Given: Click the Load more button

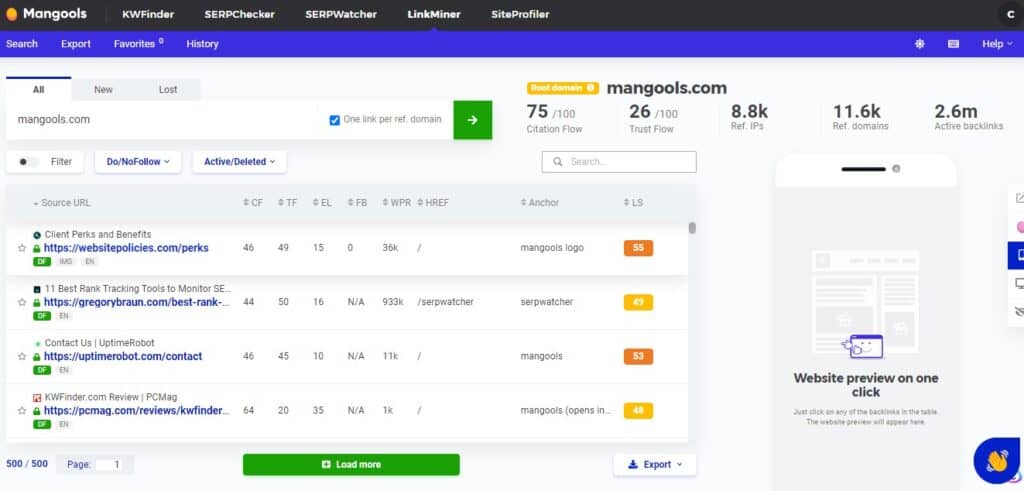Looking at the screenshot, I should pos(351,464).
